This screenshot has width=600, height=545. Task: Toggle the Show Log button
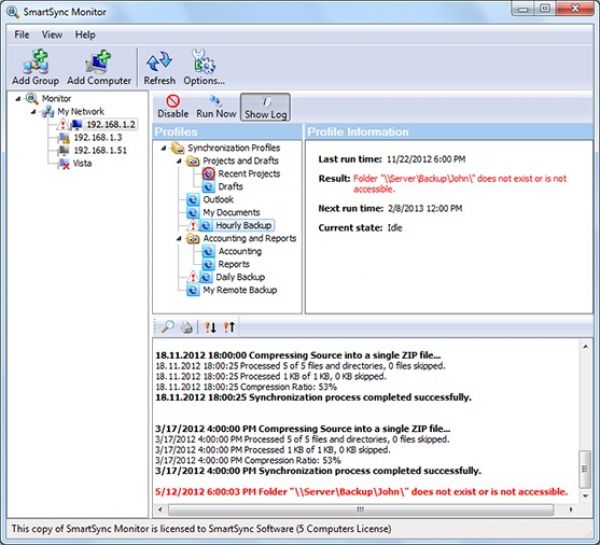pos(265,107)
